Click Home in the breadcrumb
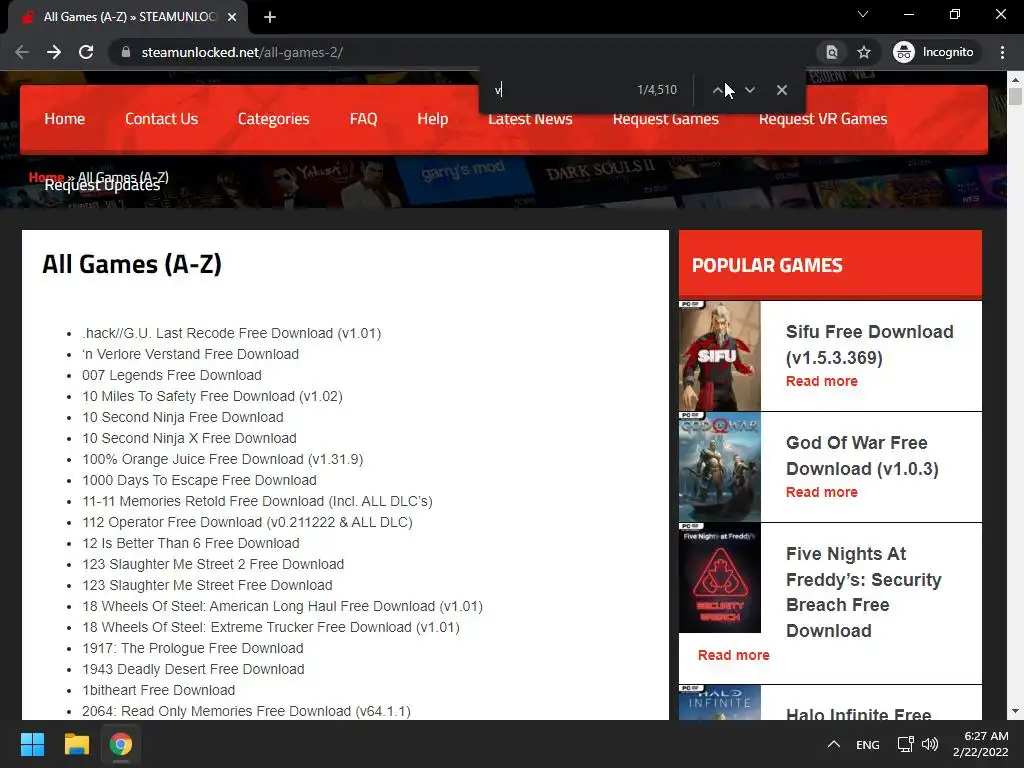This screenshot has height=768, width=1024. click(46, 177)
